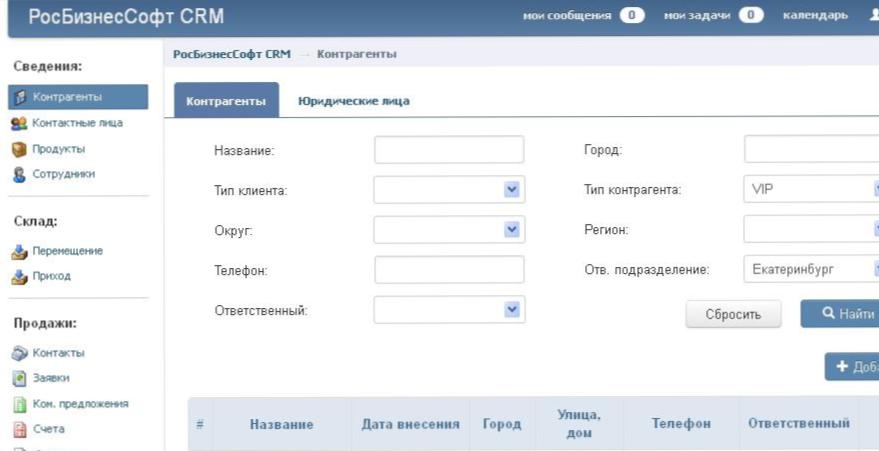This screenshot has width=879, height=451.
Task: Sort by Ответственный column header
Action: (799, 424)
